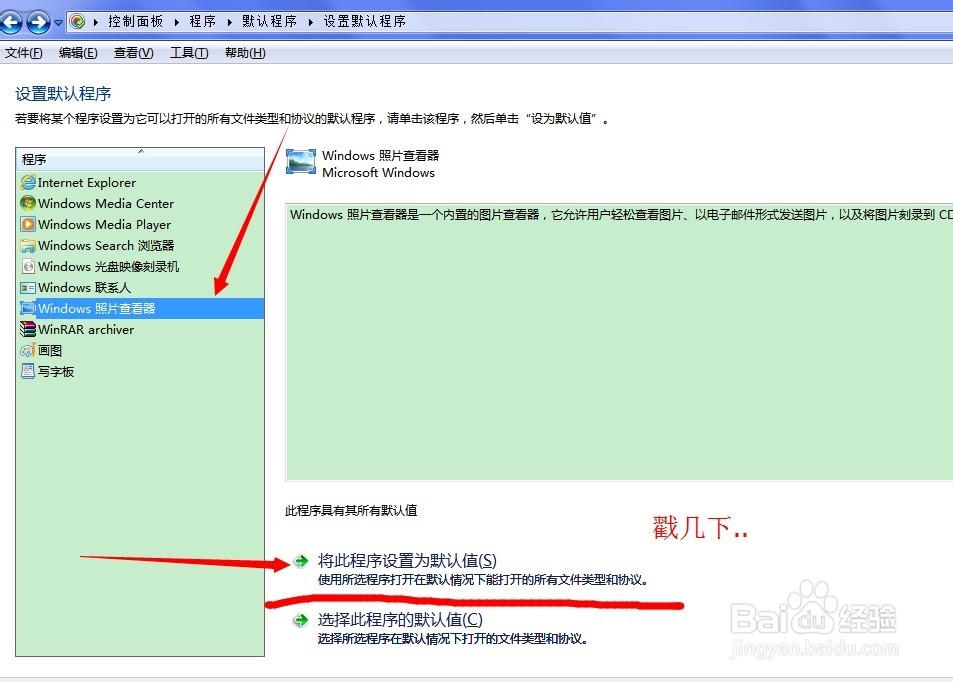The width and height of the screenshot is (953, 682).
Task: Go to 程序 breadcrumb segment
Action: click(202, 21)
